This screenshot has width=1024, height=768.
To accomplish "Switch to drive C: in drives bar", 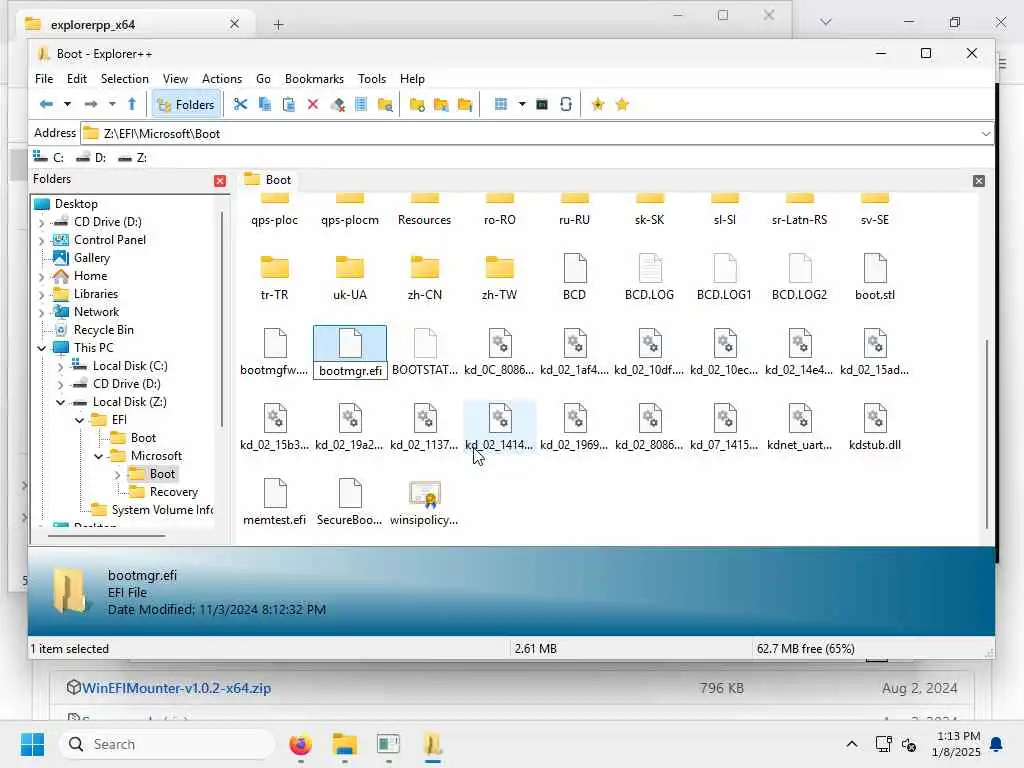I will click(49, 157).
